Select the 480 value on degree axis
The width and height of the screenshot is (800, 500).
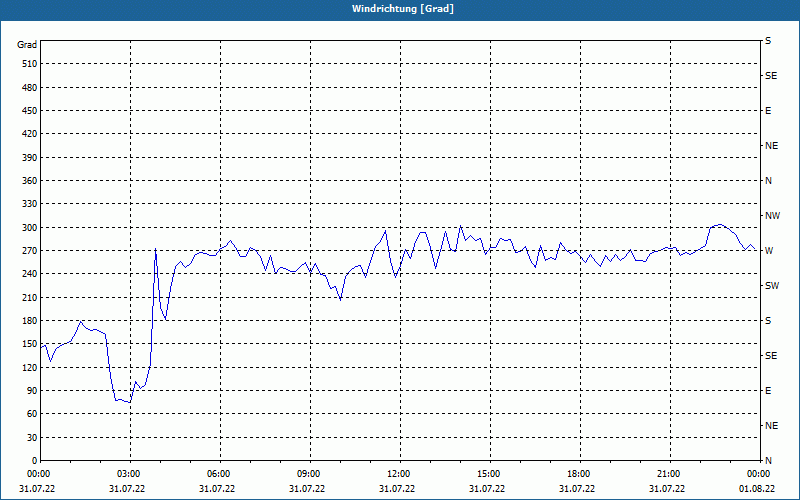pos(30,87)
